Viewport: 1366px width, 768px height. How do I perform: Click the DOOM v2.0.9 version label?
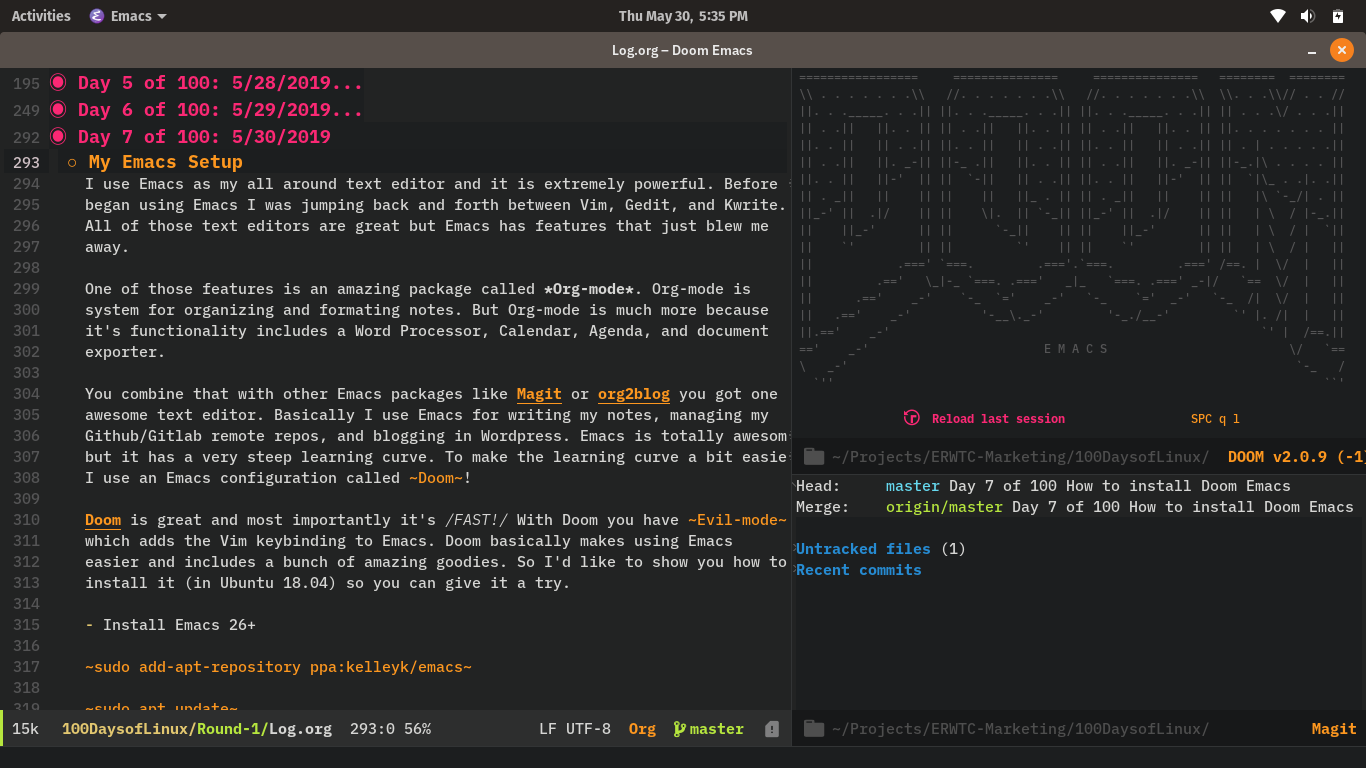[1296, 457]
